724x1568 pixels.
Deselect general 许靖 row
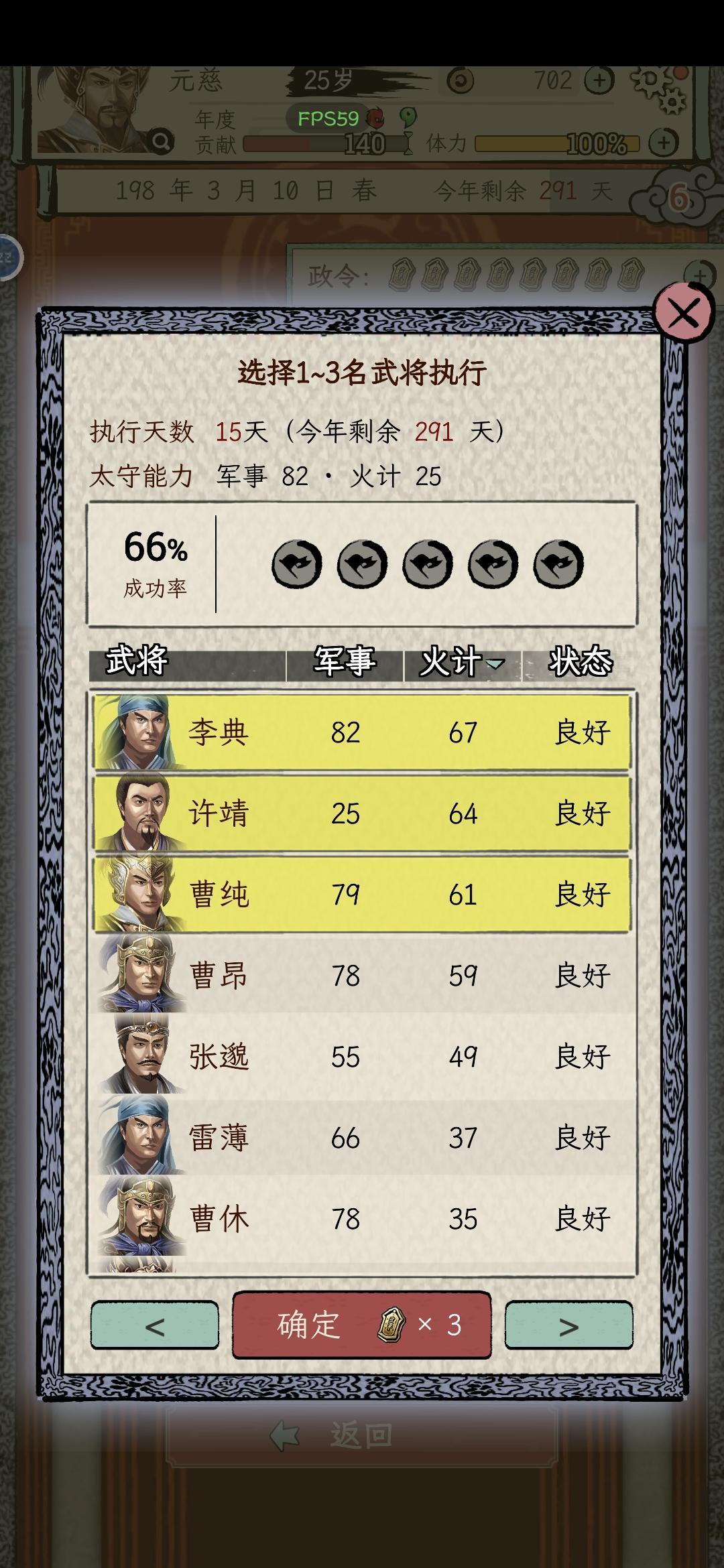(x=362, y=813)
